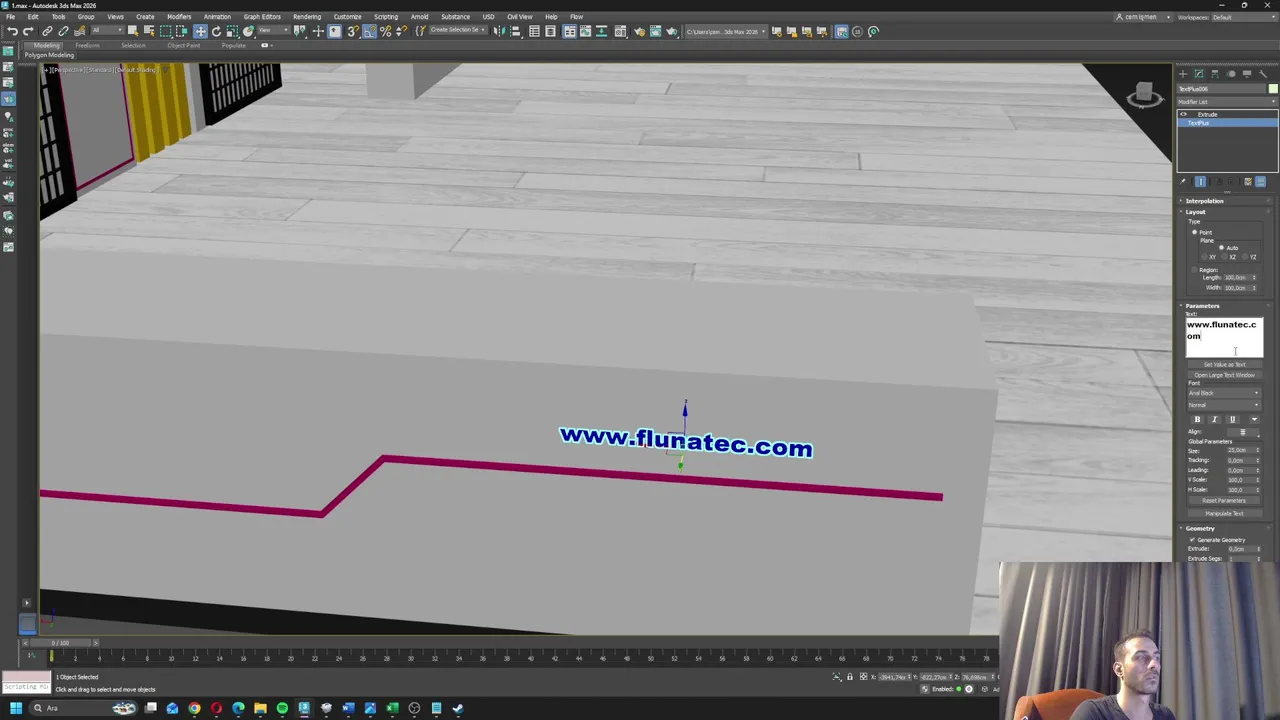
Task: Pick Rectangular Selection Region tool
Action: [166, 31]
